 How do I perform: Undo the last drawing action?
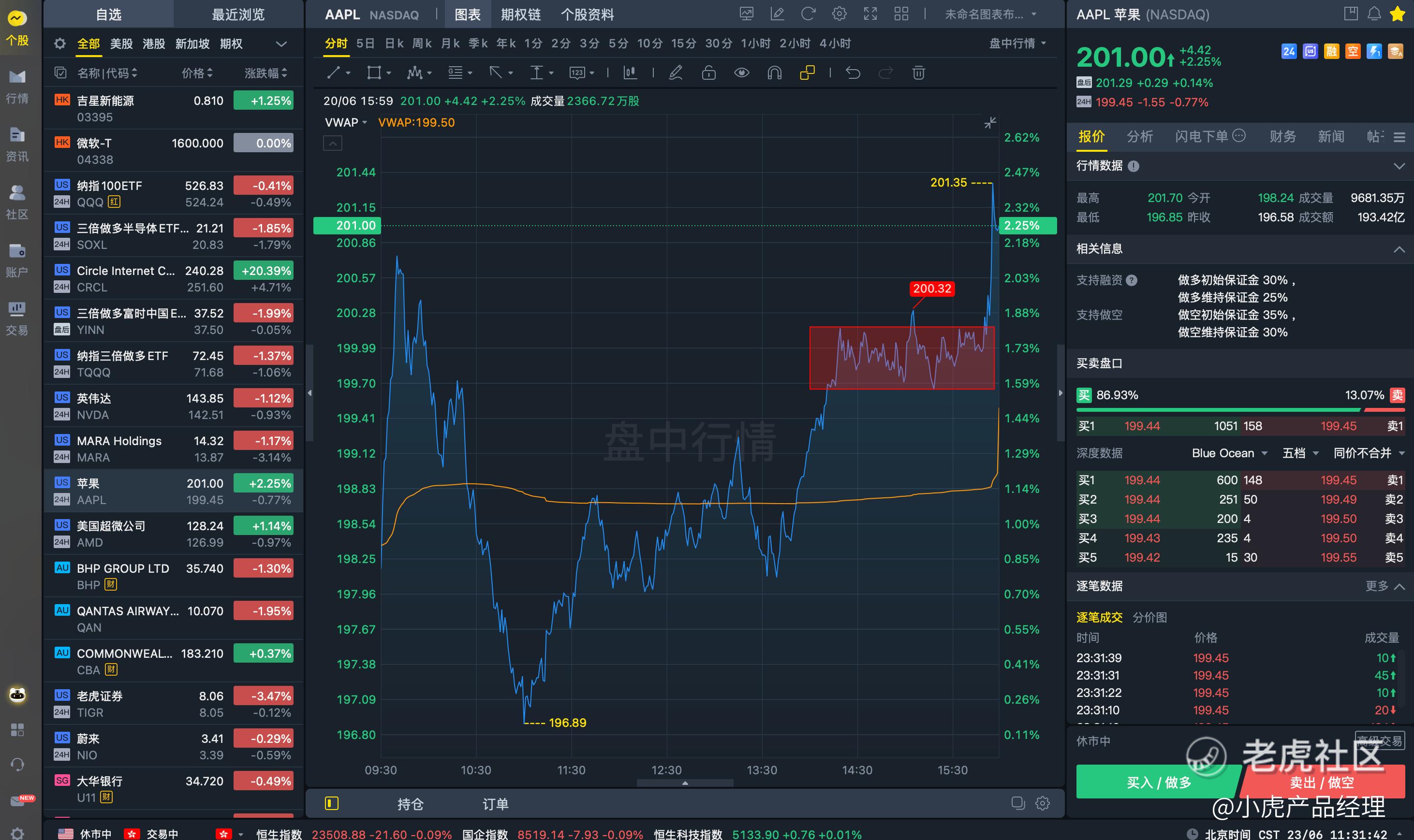tap(853, 72)
